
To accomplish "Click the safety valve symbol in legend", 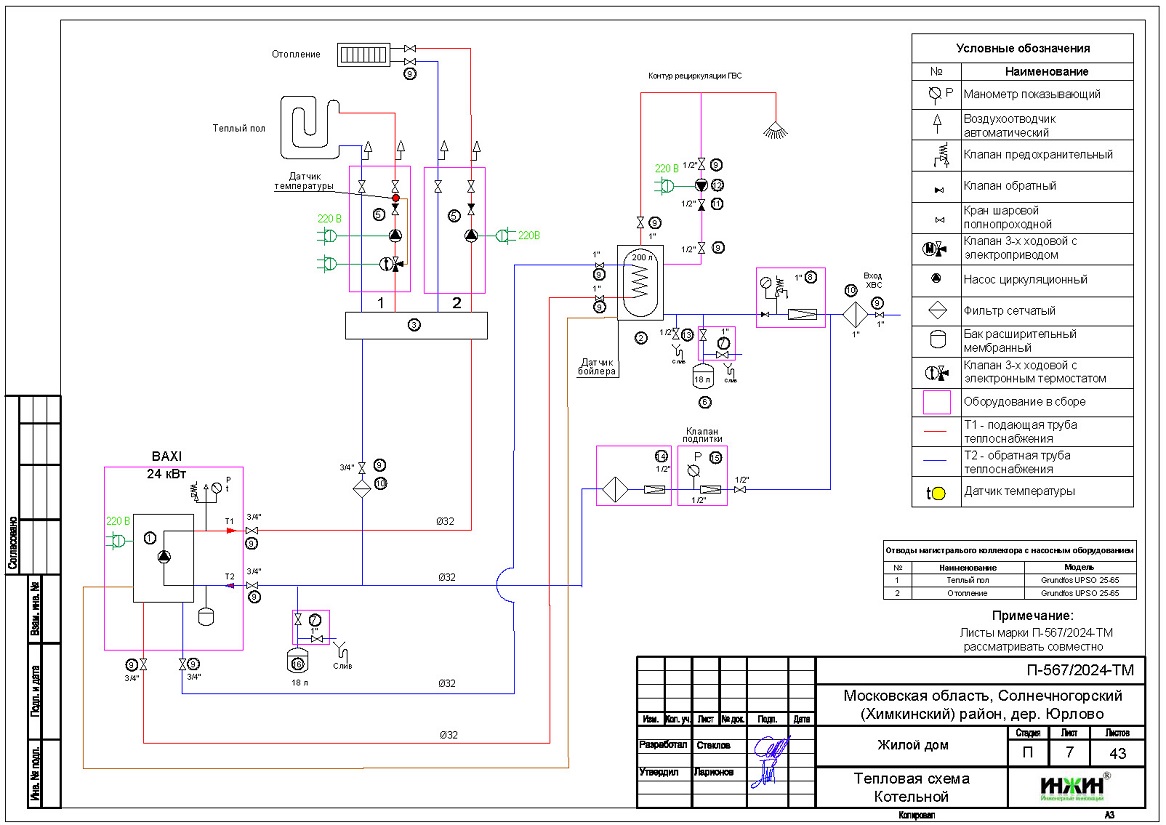I will click(x=936, y=155).
